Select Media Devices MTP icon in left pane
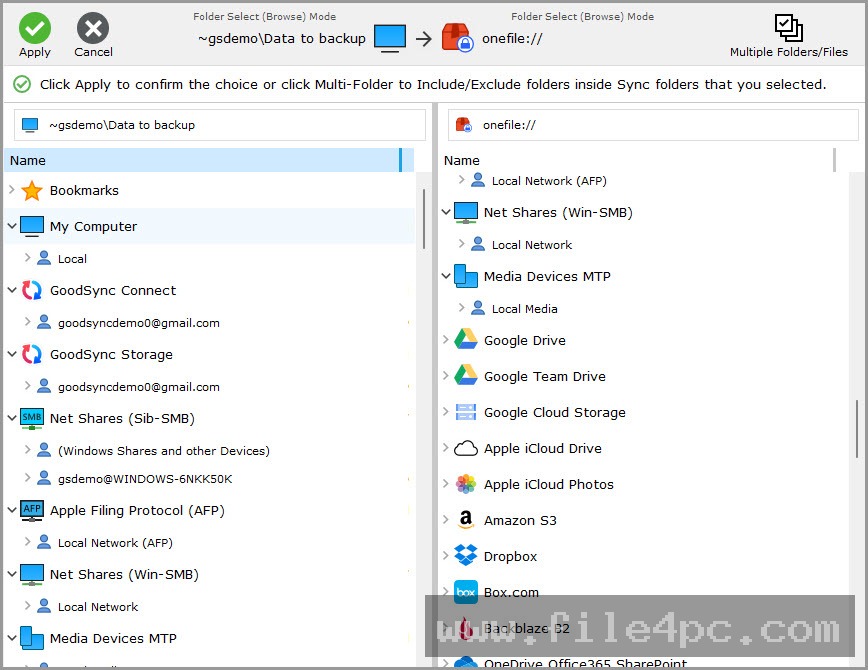This screenshot has height=670, width=868. [32, 638]
